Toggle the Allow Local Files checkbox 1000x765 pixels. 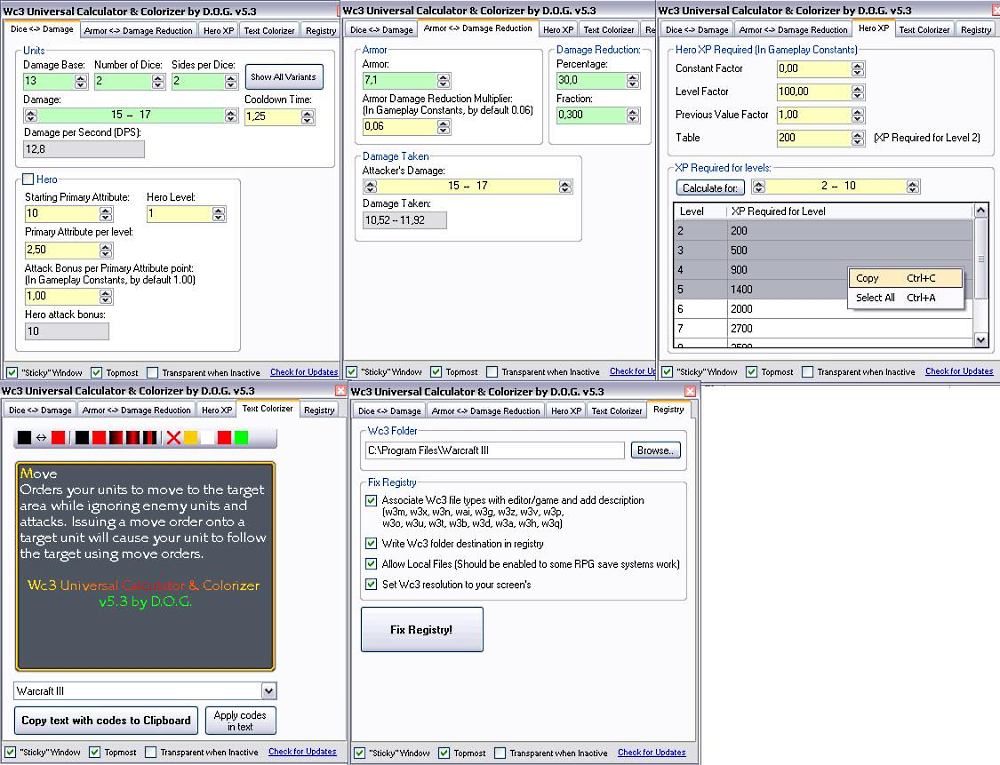pyautogui.click(x=371, y=564)
